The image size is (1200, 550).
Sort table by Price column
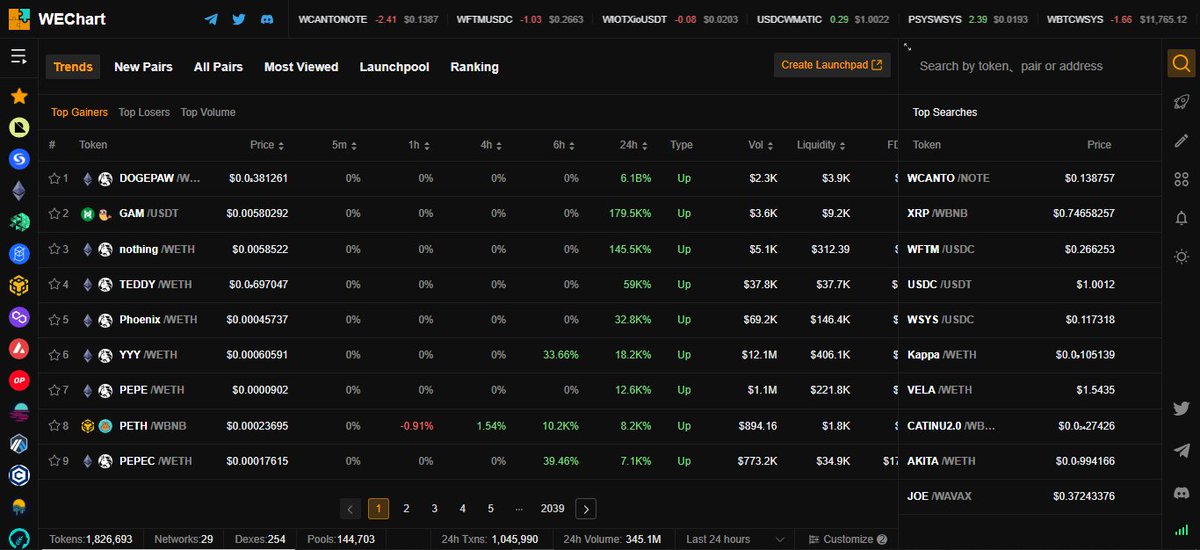point(267,145)
